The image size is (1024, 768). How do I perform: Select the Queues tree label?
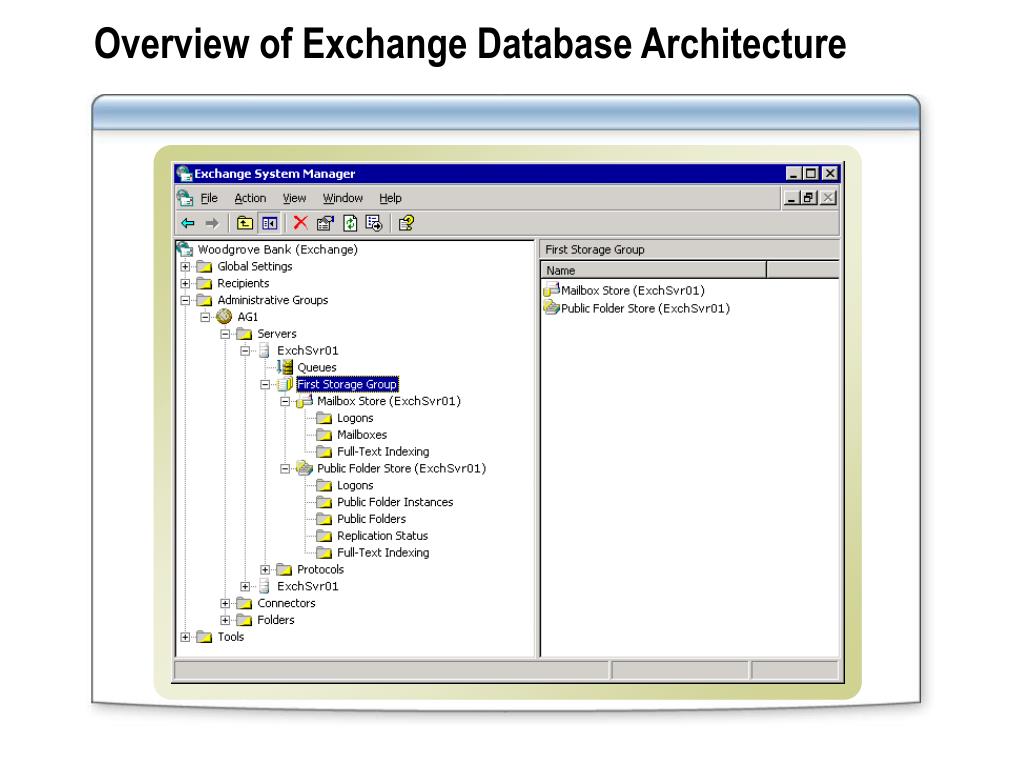(x=317, y=368)
